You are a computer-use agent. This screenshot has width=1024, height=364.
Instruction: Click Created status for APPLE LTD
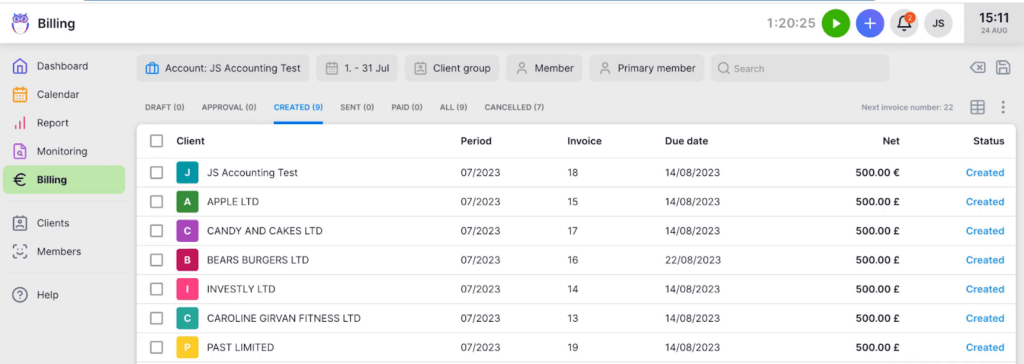click(x=985, y=202)
